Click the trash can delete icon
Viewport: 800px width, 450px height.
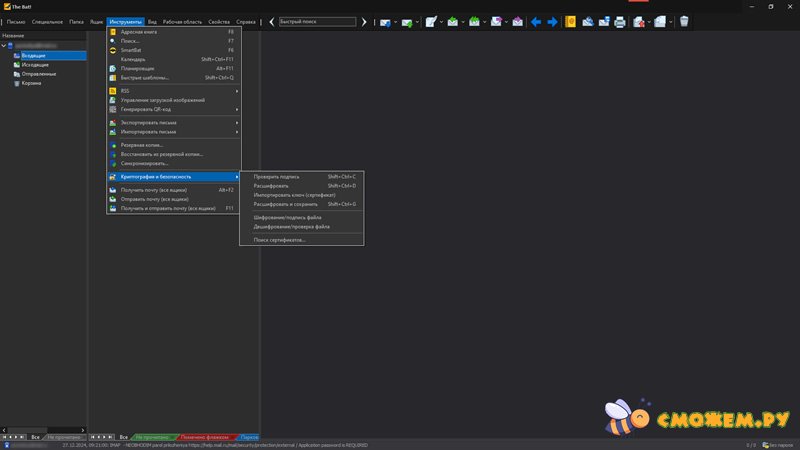click(684, 21)
